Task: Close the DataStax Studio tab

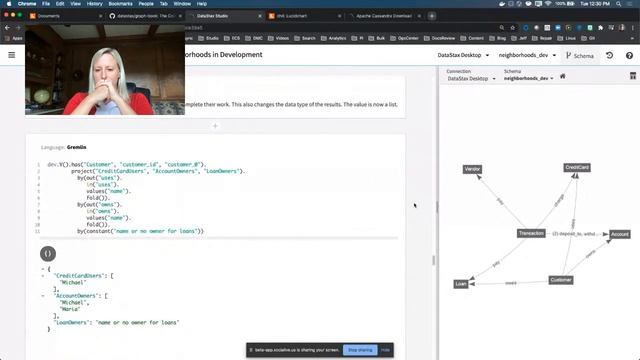Action: [260, 16]
